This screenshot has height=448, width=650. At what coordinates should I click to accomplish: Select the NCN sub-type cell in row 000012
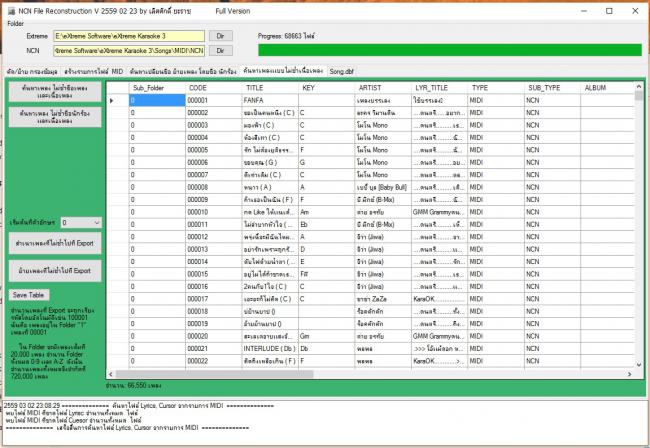[552, 237]
